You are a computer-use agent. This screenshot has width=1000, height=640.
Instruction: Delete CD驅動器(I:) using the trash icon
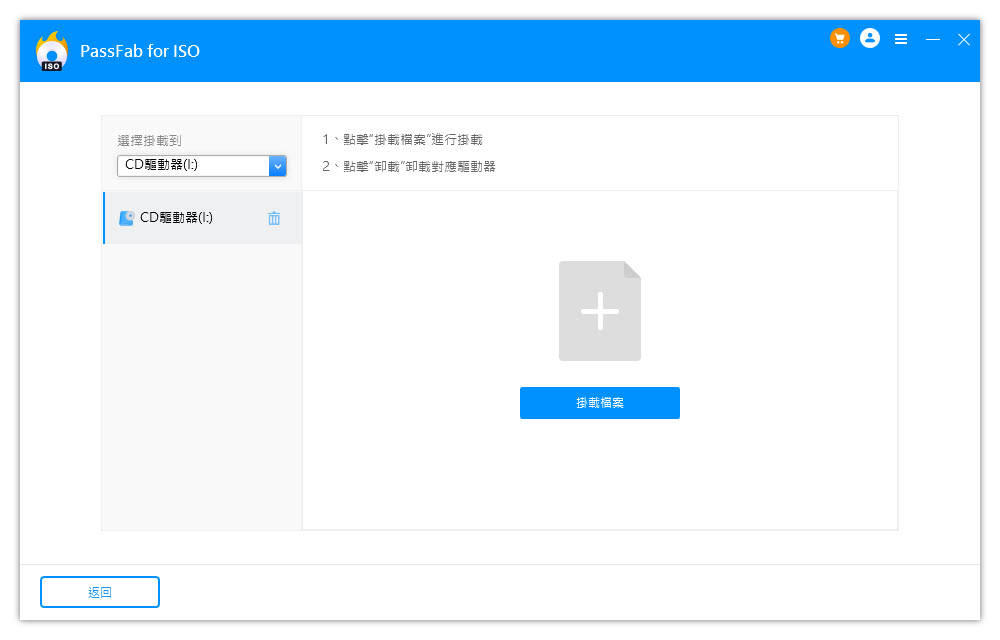(274, 218)
